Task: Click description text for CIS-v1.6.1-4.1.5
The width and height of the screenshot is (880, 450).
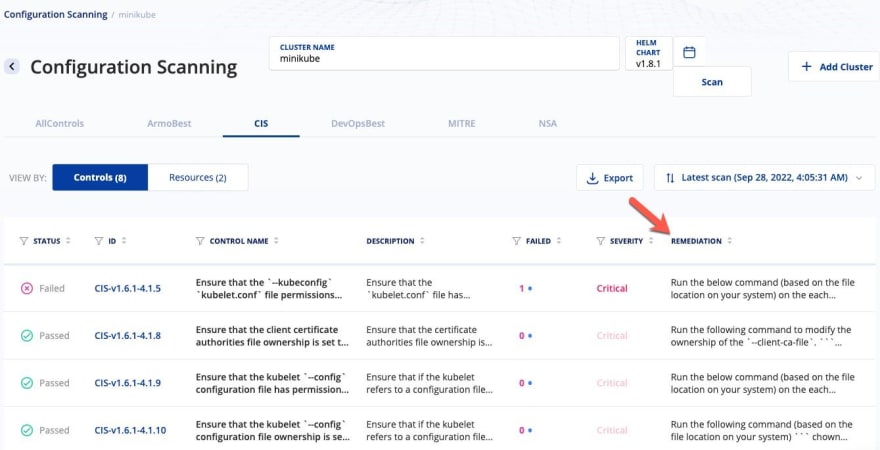Action: (418, 288)
